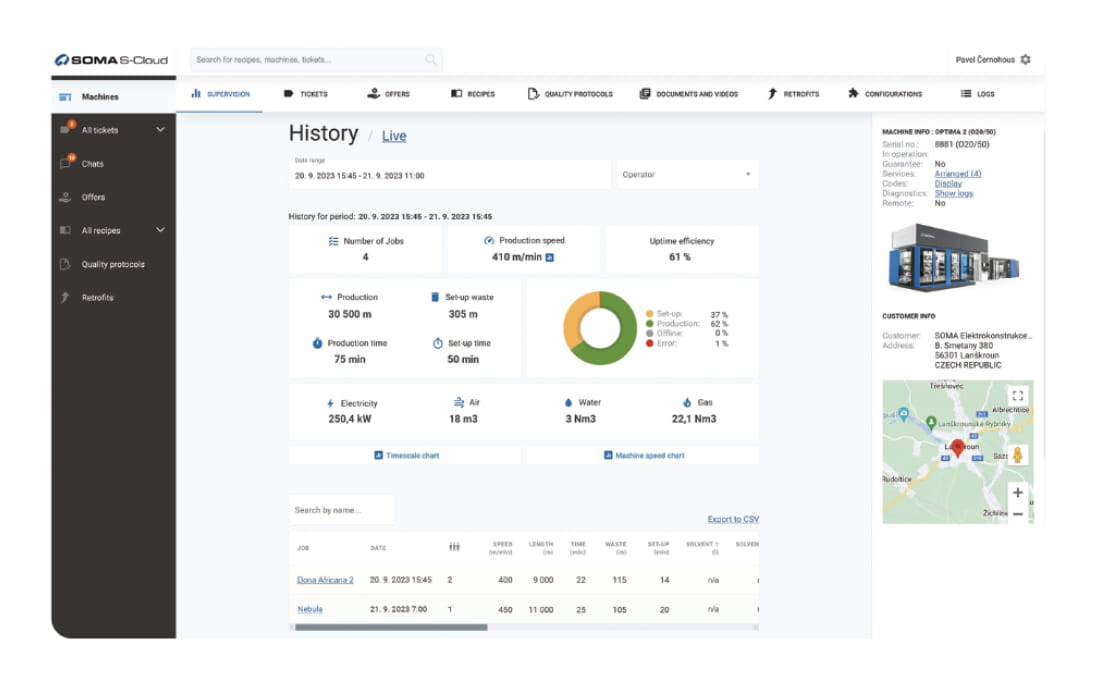1100x681 pixels.
Task: Zoom in on the map
Action: pos(1017,492)
